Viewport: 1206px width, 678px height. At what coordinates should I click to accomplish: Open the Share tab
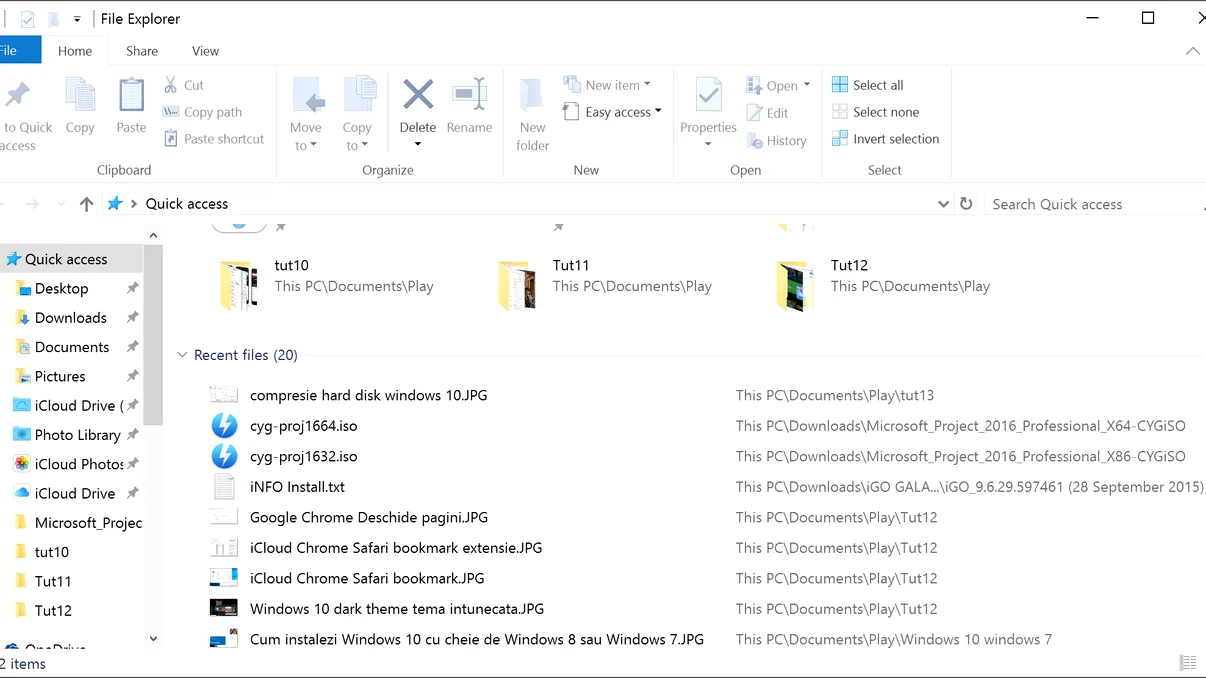pos(141,50)
